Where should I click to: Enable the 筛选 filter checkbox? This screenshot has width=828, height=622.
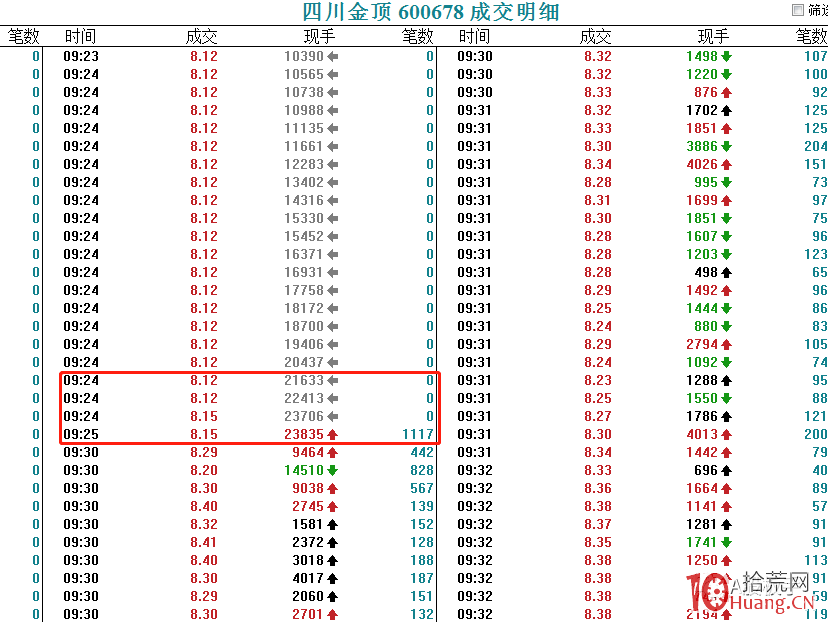point(797,11)
